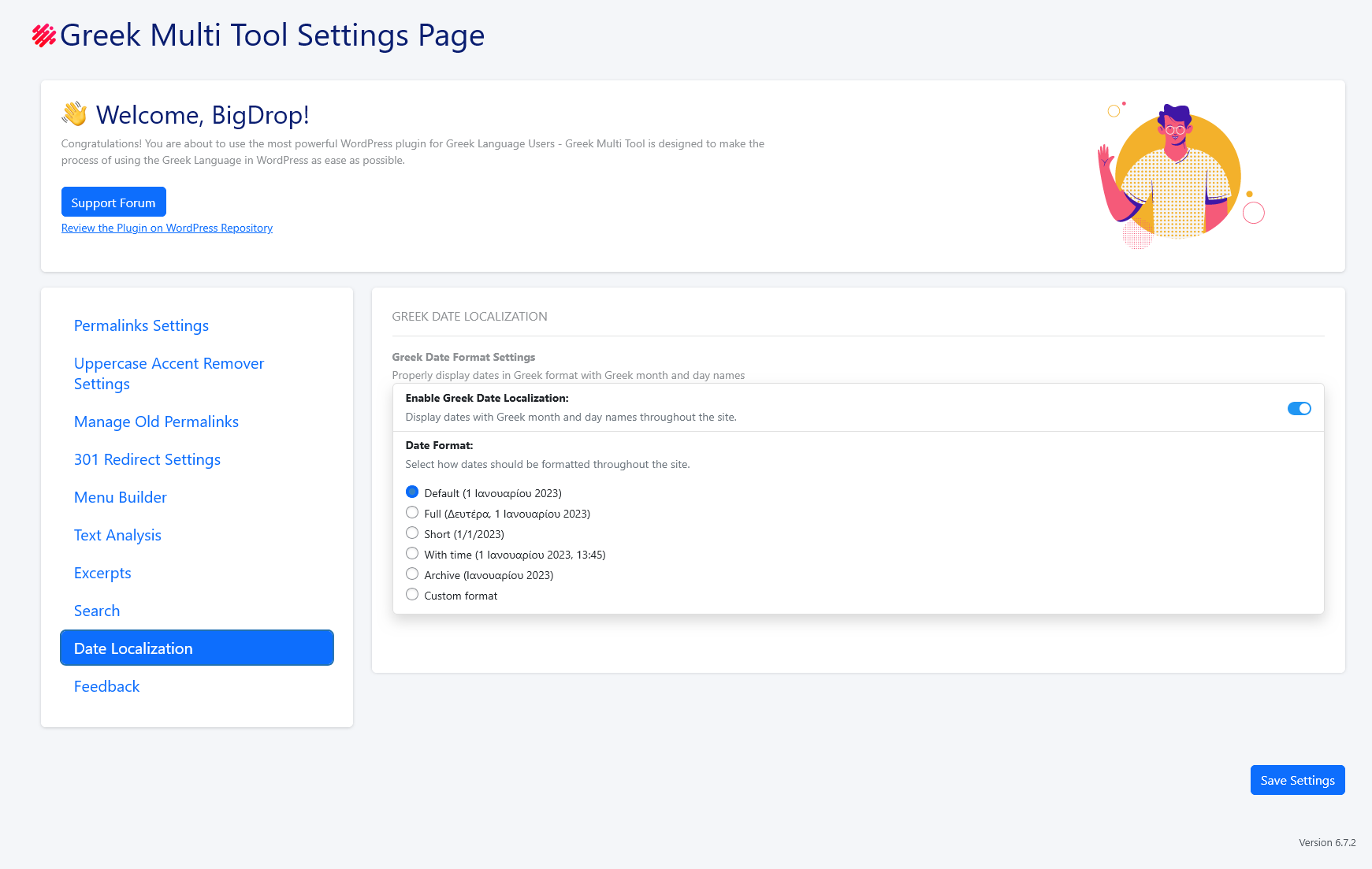This screenshot has width=1372, height=869.
Task: Click the Support Forum button
Action: (113, 202)
